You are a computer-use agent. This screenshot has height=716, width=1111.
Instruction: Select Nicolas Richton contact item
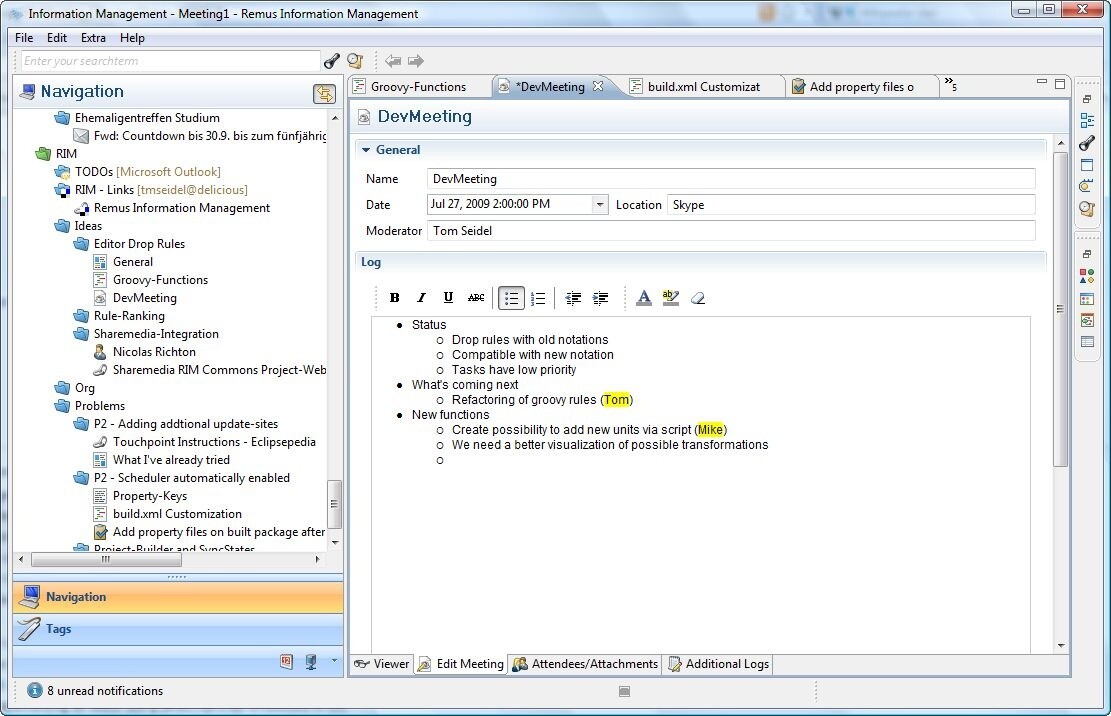[154, 352]
